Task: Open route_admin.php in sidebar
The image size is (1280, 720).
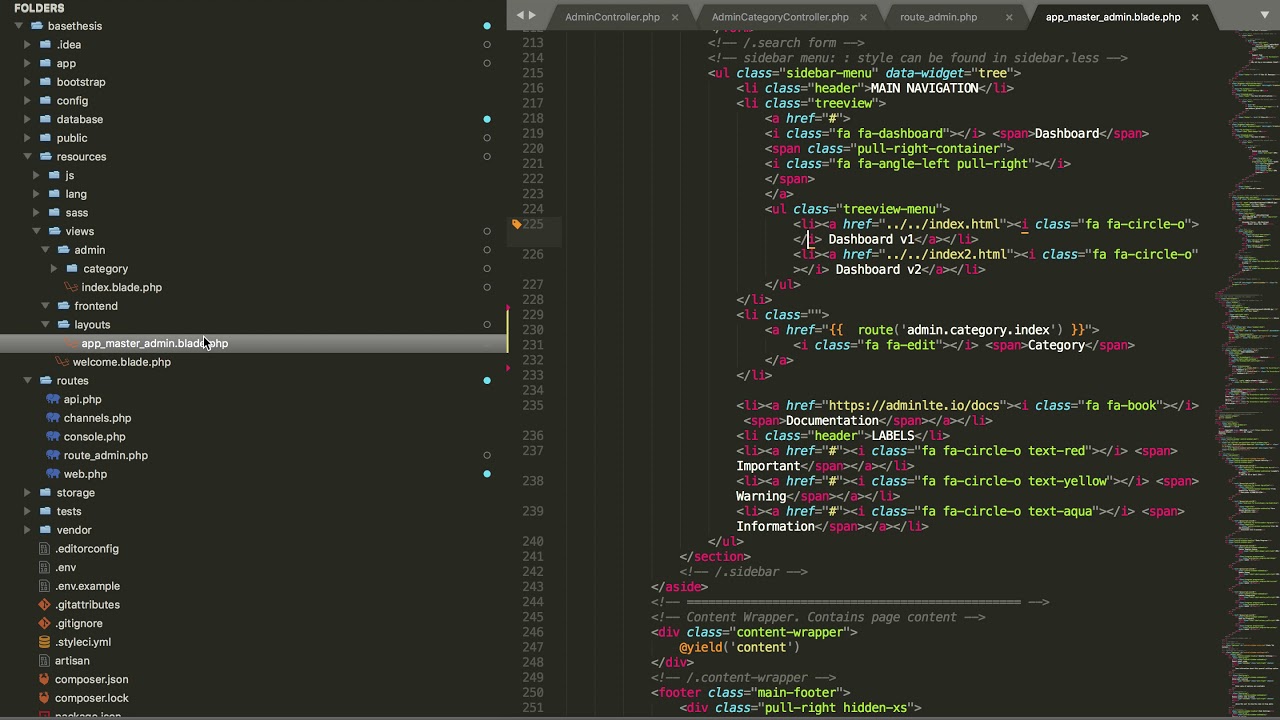Action: tap(105, 455)
